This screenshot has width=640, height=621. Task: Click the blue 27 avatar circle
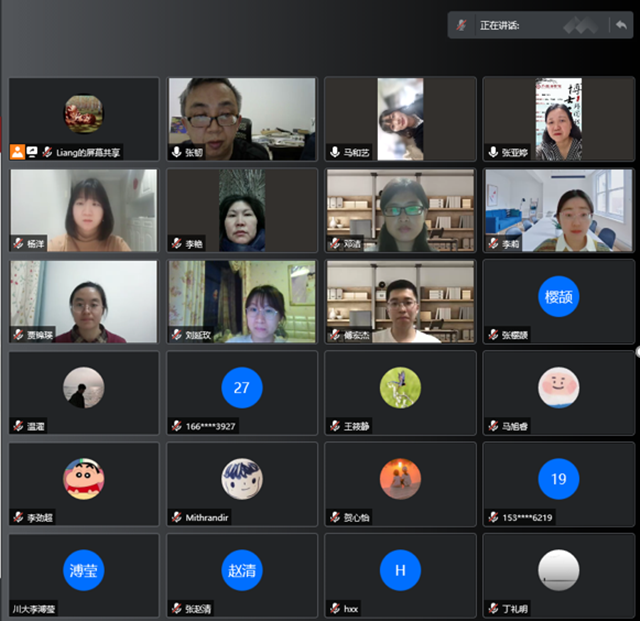tap(241, 387)
